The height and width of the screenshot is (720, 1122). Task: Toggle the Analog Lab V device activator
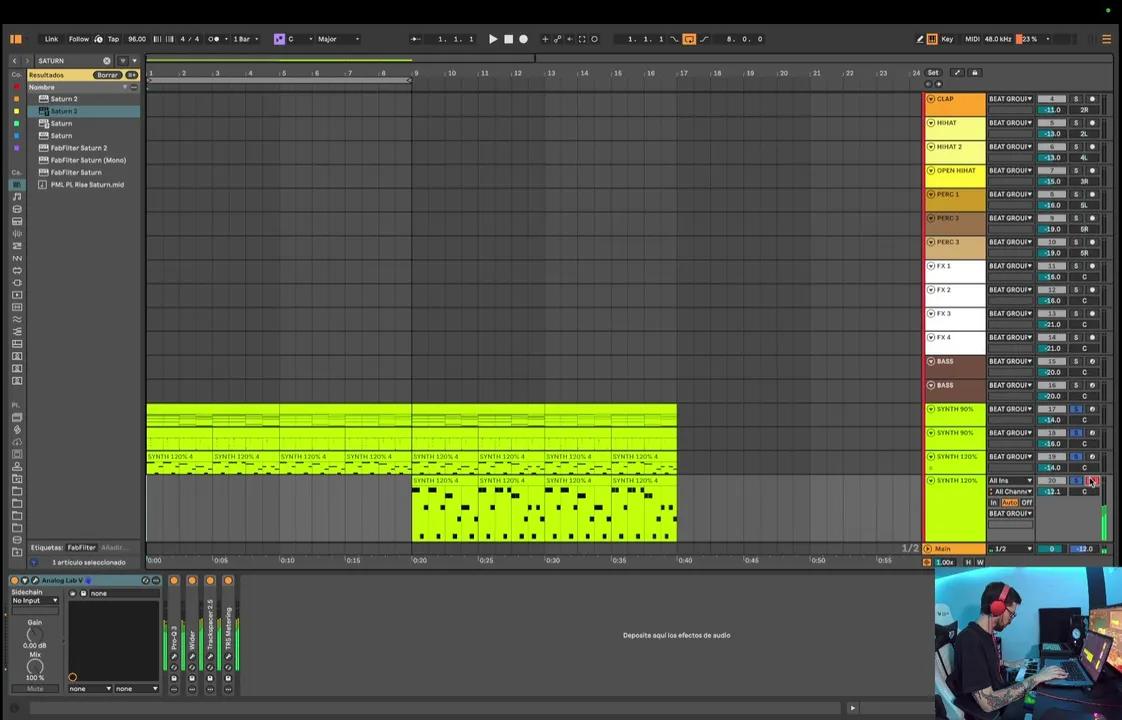tap(14, 580)
